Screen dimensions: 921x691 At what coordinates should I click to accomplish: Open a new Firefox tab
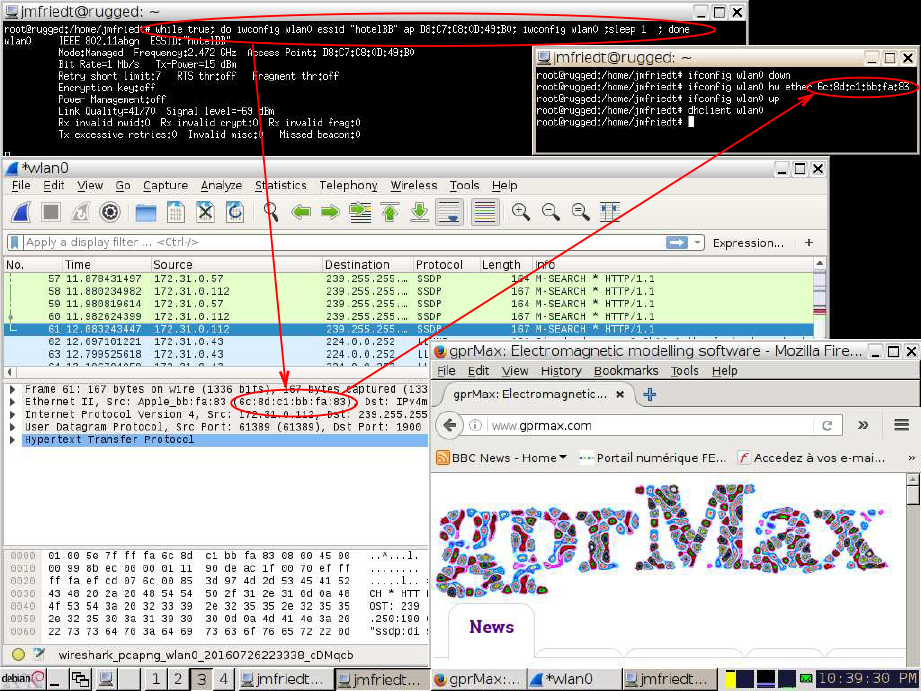click(650, 394)
